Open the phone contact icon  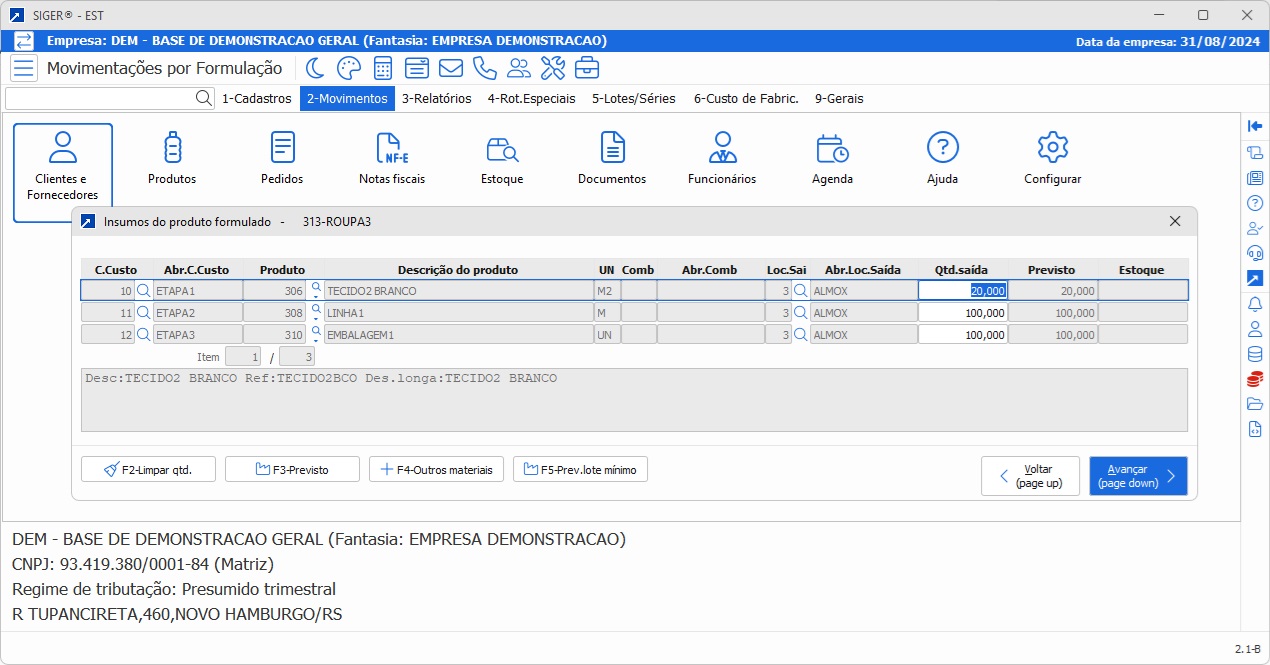click(484, 68)
